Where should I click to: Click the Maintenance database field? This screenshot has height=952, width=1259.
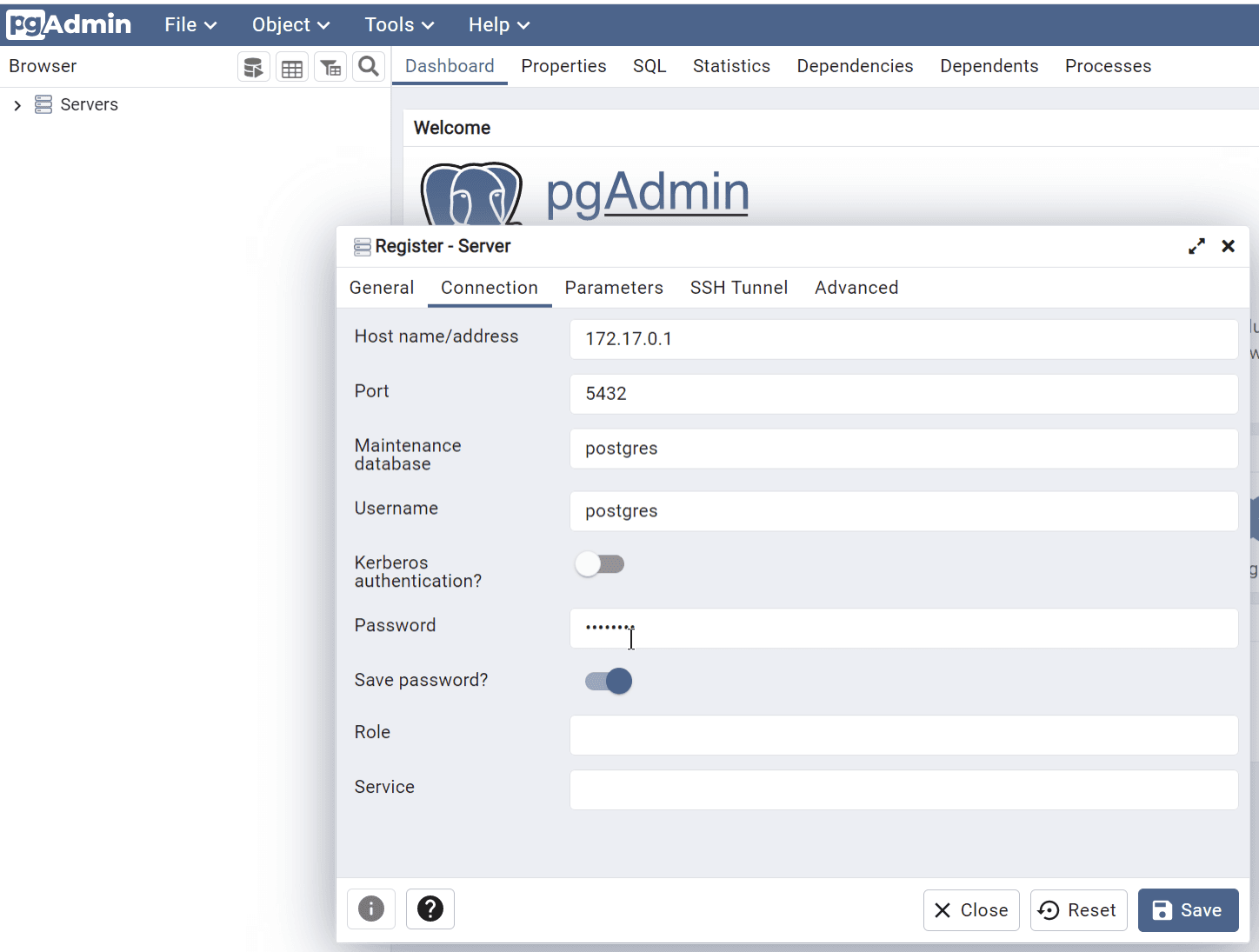(903, 449)
